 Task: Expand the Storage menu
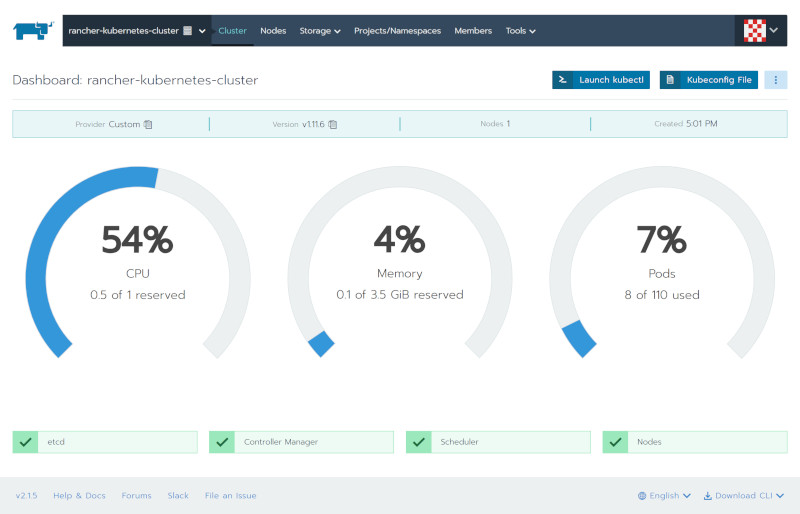(x=320, y=31)
